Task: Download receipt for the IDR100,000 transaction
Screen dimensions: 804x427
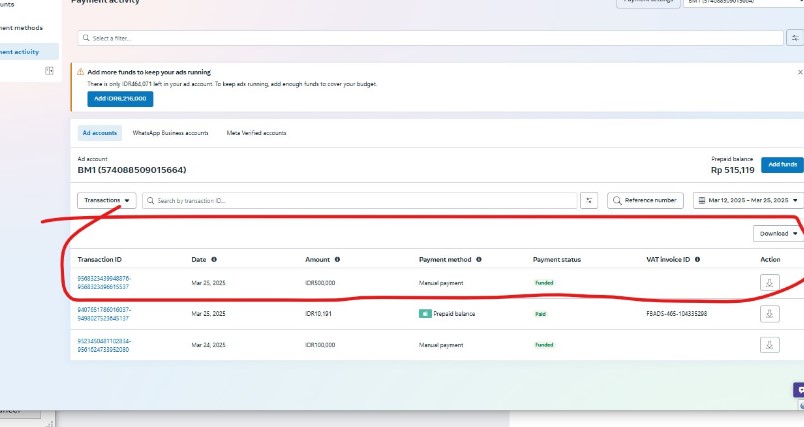Action: point(769,345)
